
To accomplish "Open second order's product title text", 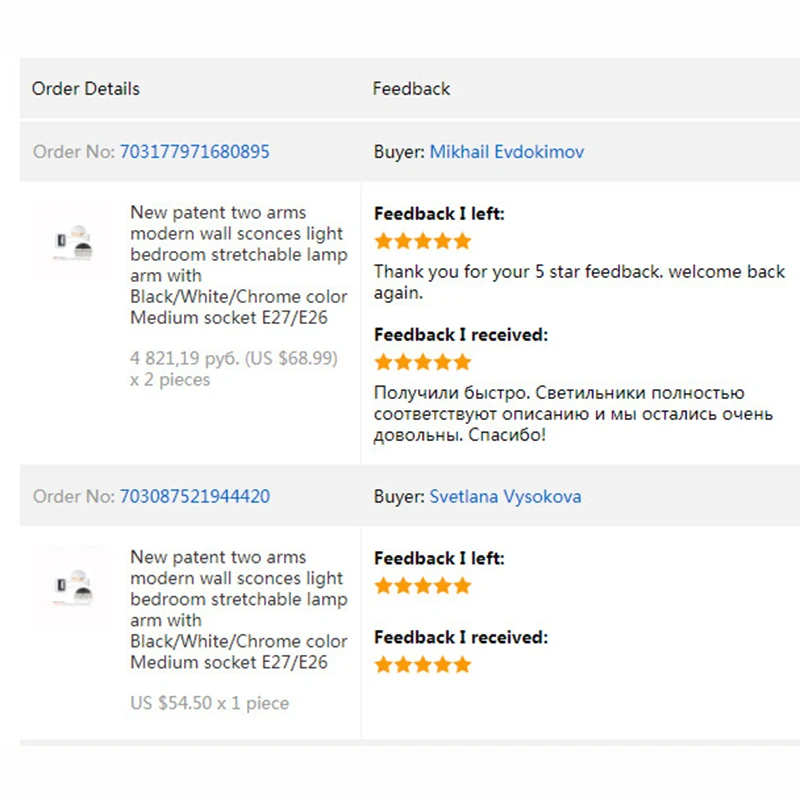I will click(238, 609).
